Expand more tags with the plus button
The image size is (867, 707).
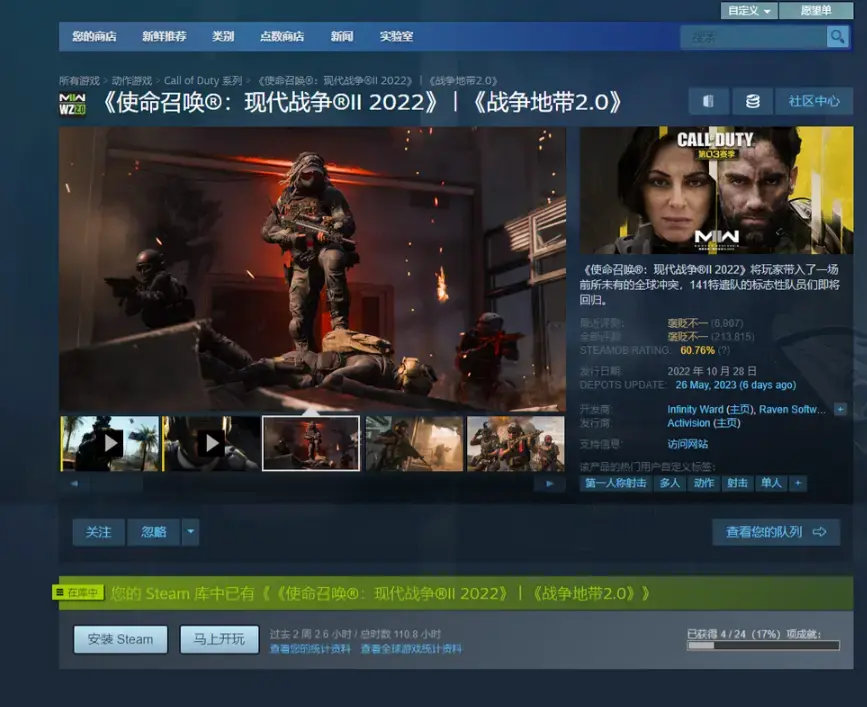coord(797,483)
